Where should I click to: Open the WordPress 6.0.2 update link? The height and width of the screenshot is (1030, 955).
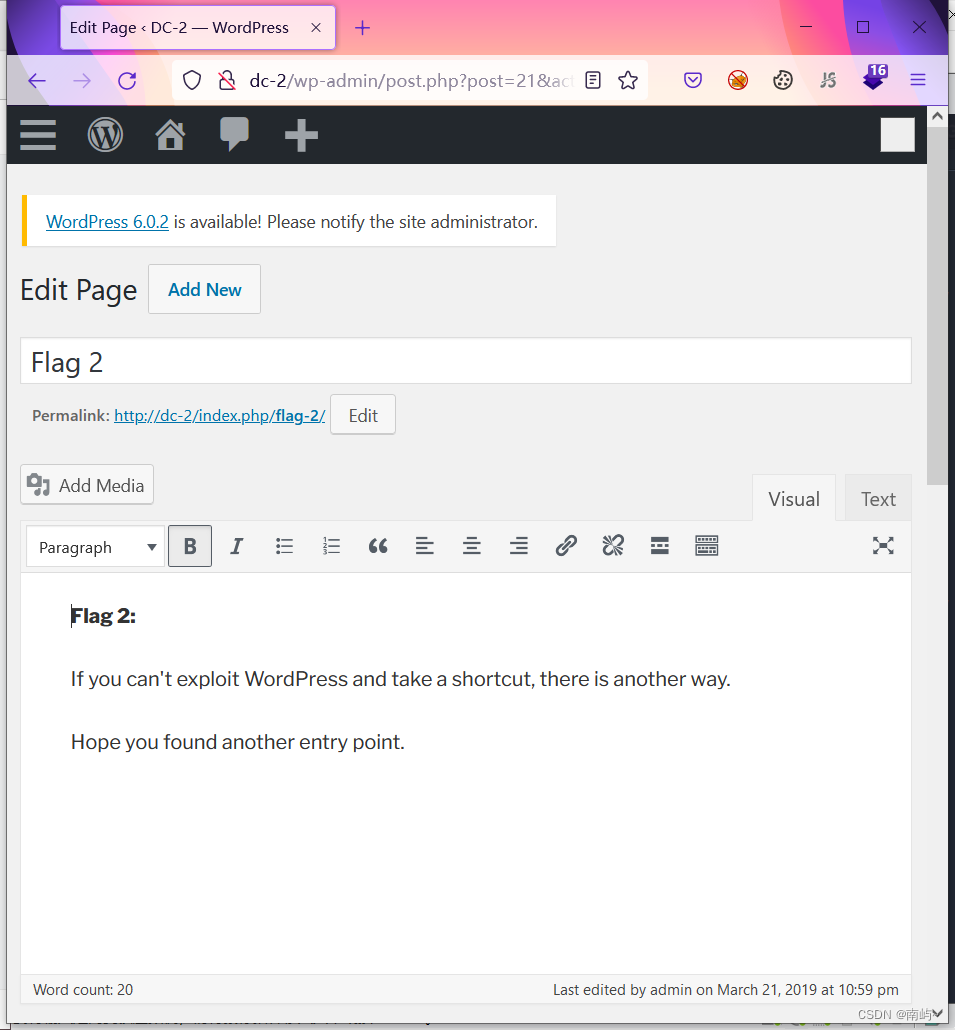[x=107, y=222]
